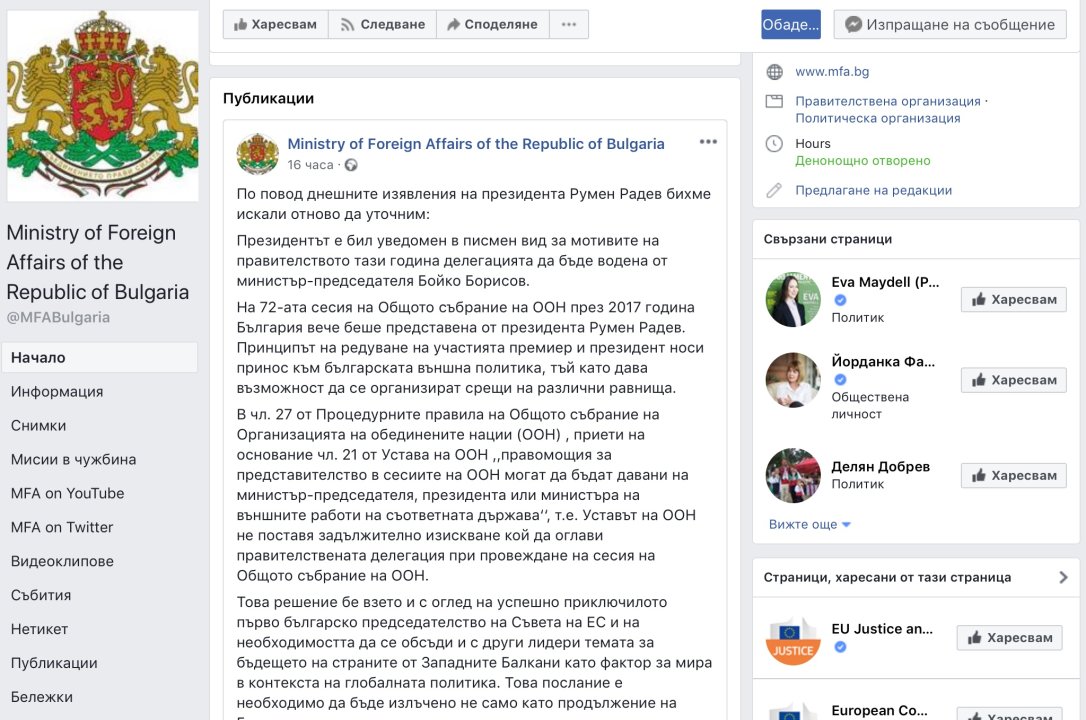Click the blue Обаде... call button
This screenshot has width=1086, height=720.
[791, 24]
